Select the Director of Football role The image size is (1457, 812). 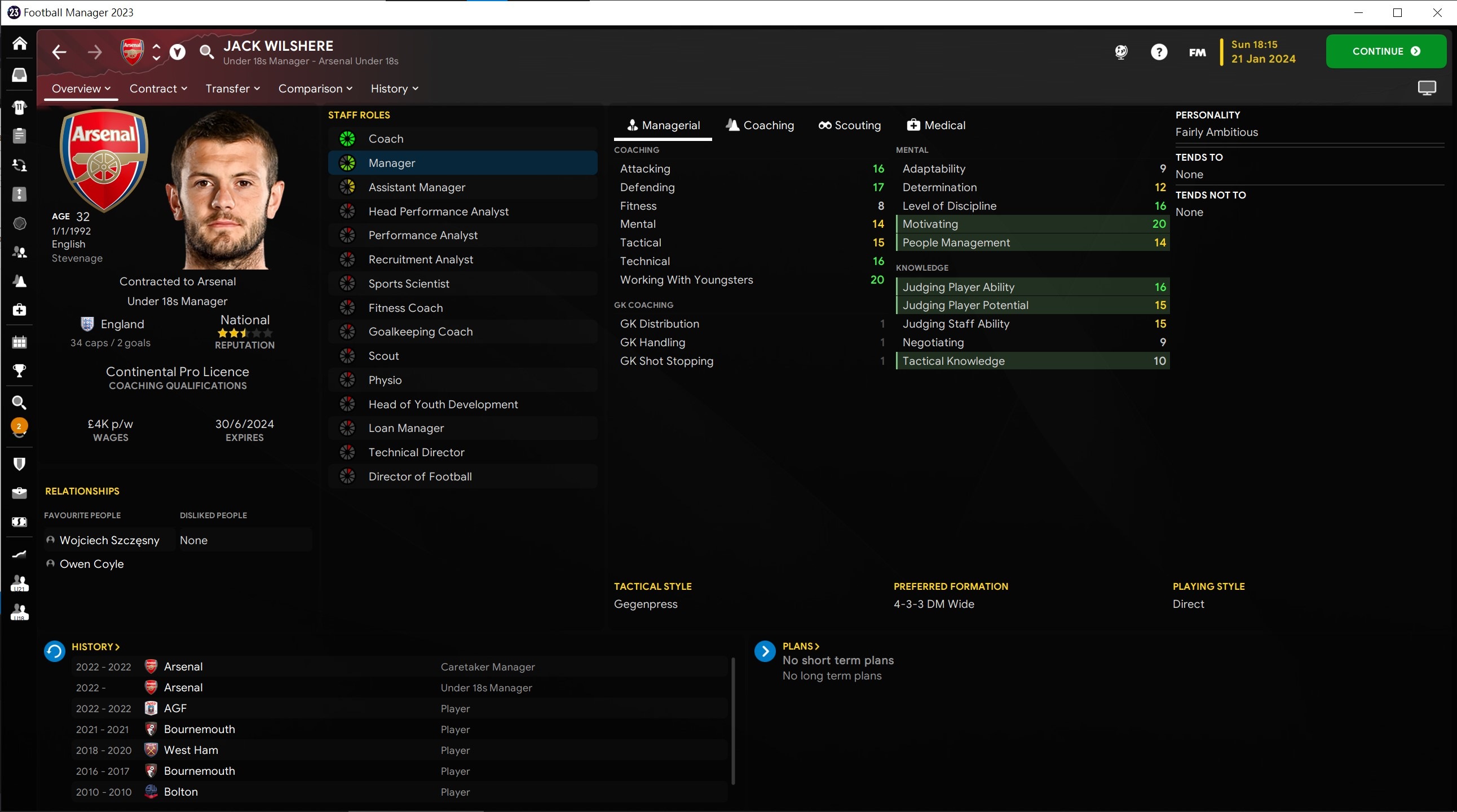click(x=463, y=476)
